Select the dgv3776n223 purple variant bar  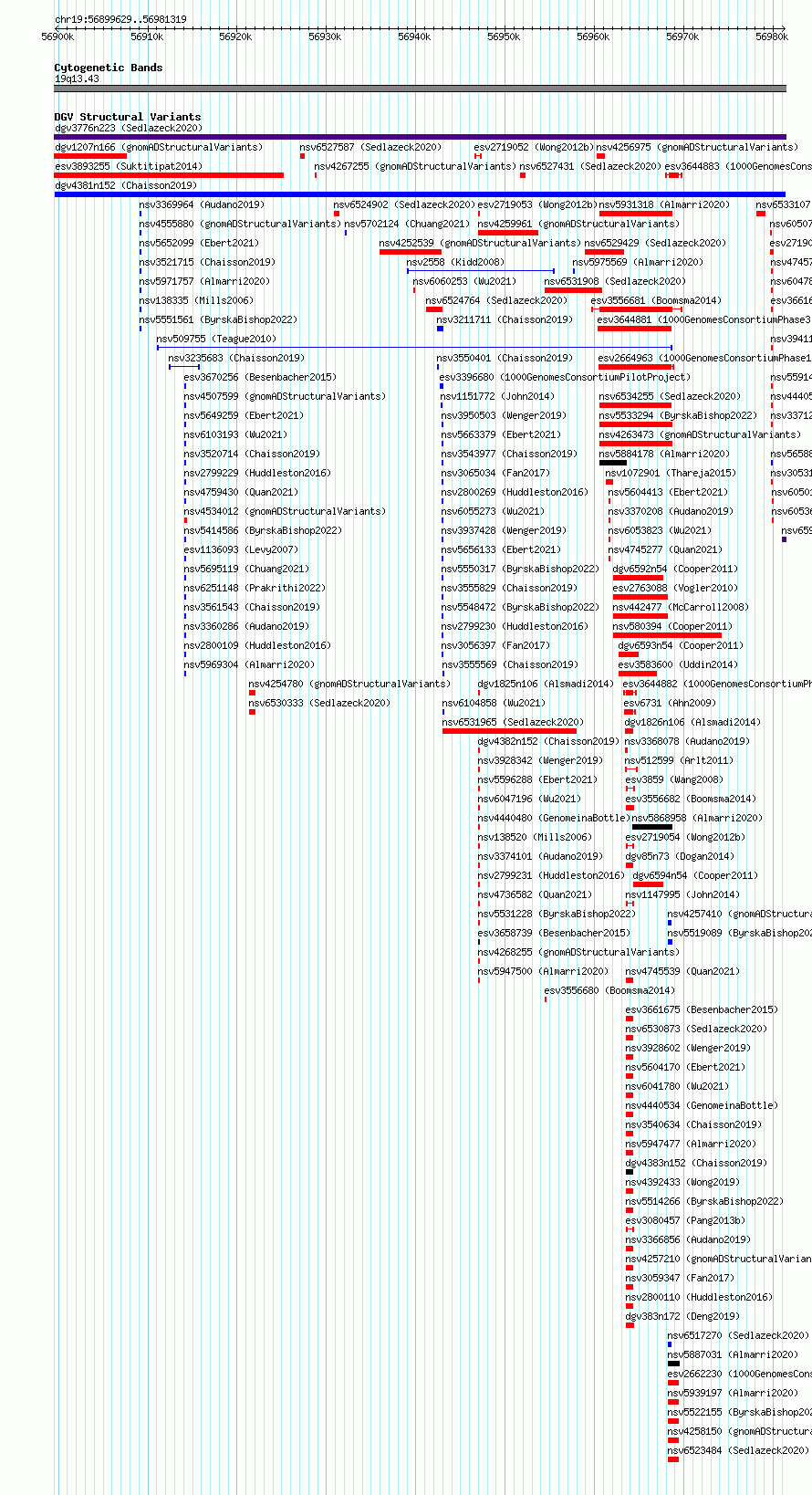[x=420, y=137]
